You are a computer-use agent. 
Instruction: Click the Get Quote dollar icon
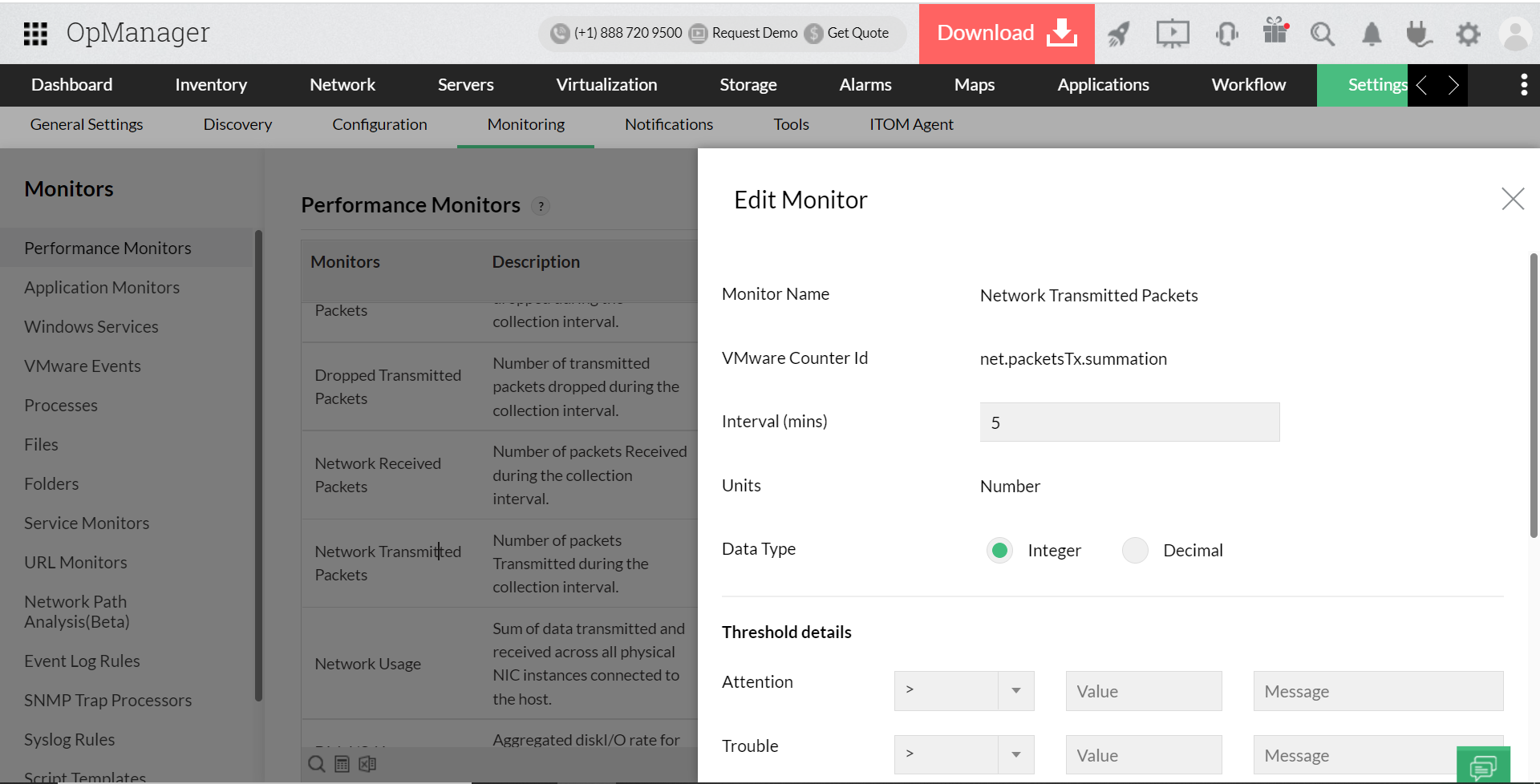pos(814,34)
